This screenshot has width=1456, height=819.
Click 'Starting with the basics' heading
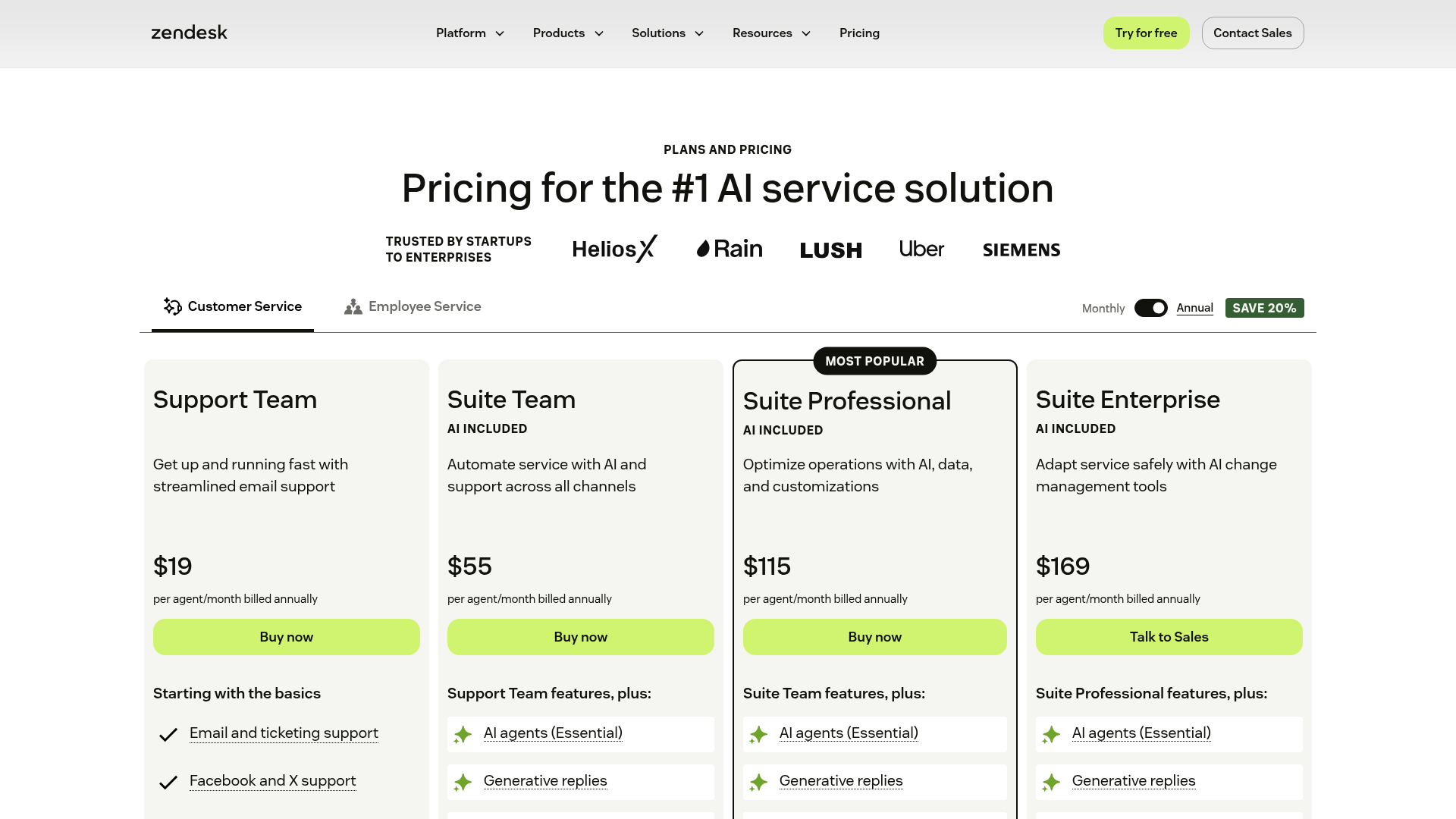click(x=237, y=693)
